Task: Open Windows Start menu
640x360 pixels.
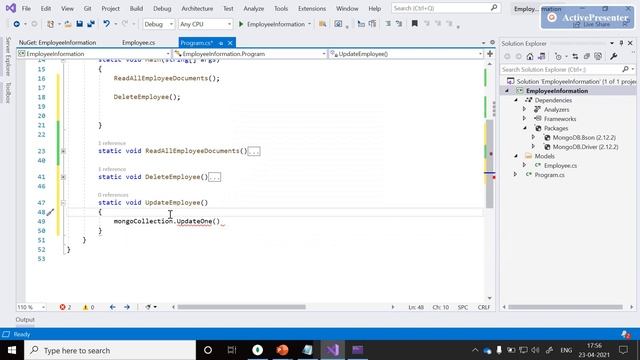Action: [12, 350]
